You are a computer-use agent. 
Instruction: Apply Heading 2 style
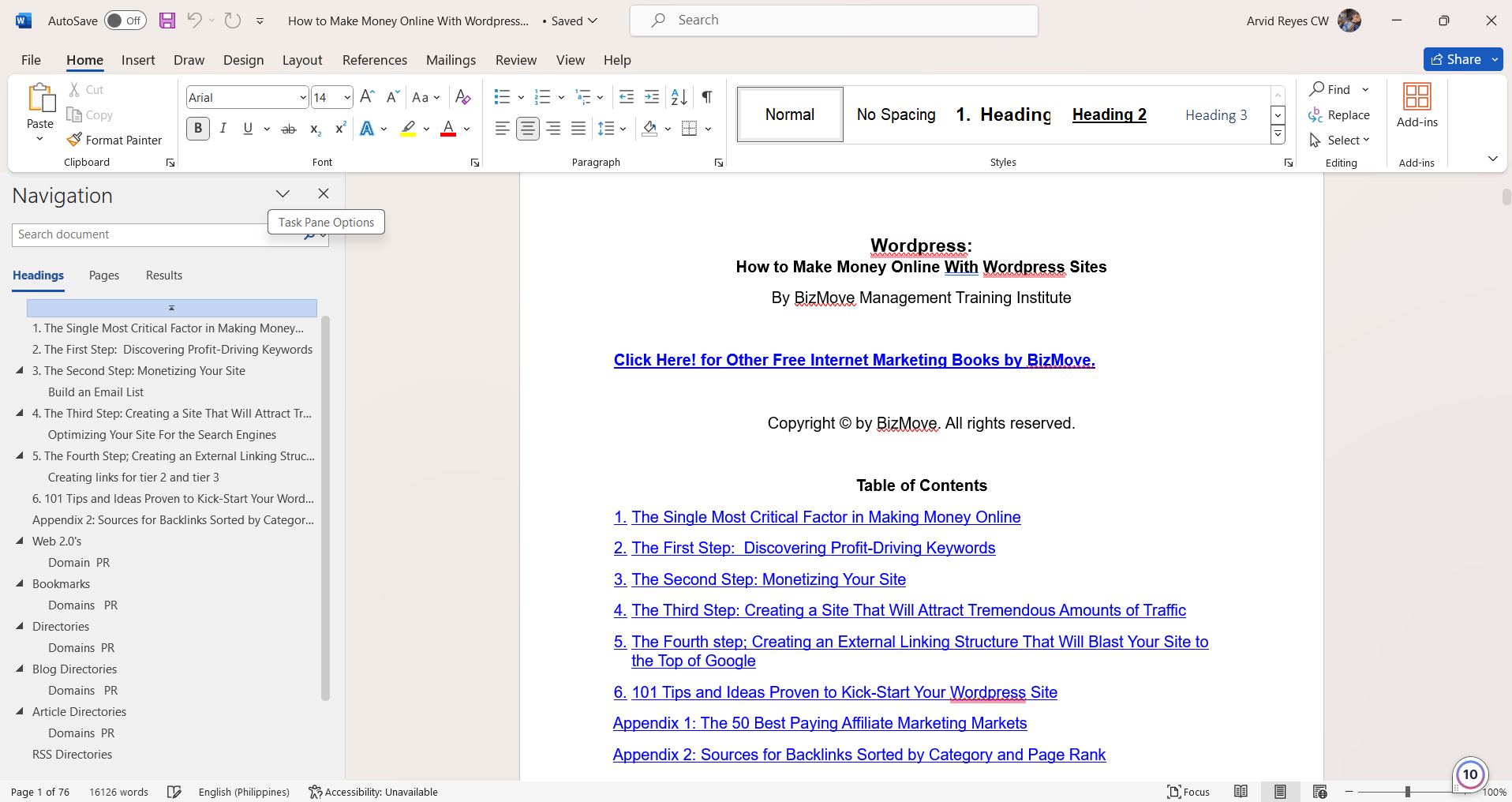(1109, 114)
